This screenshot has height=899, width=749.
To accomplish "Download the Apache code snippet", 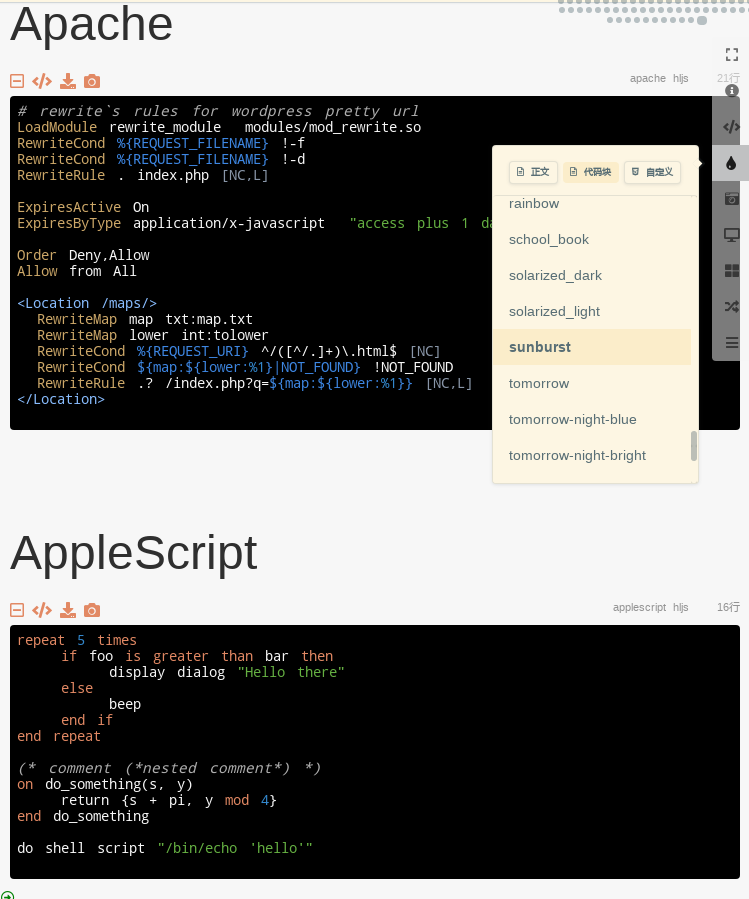I will [68, 81].
